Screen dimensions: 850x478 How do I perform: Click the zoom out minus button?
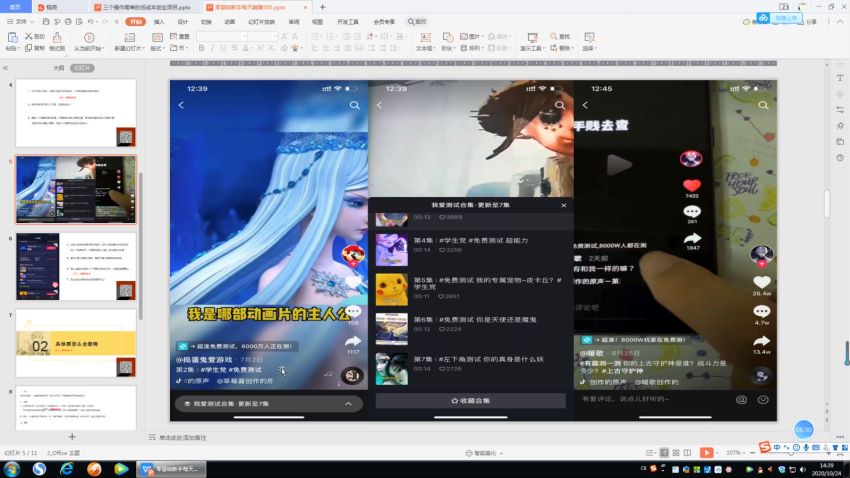pyautogui.click(x=752, y=453)
